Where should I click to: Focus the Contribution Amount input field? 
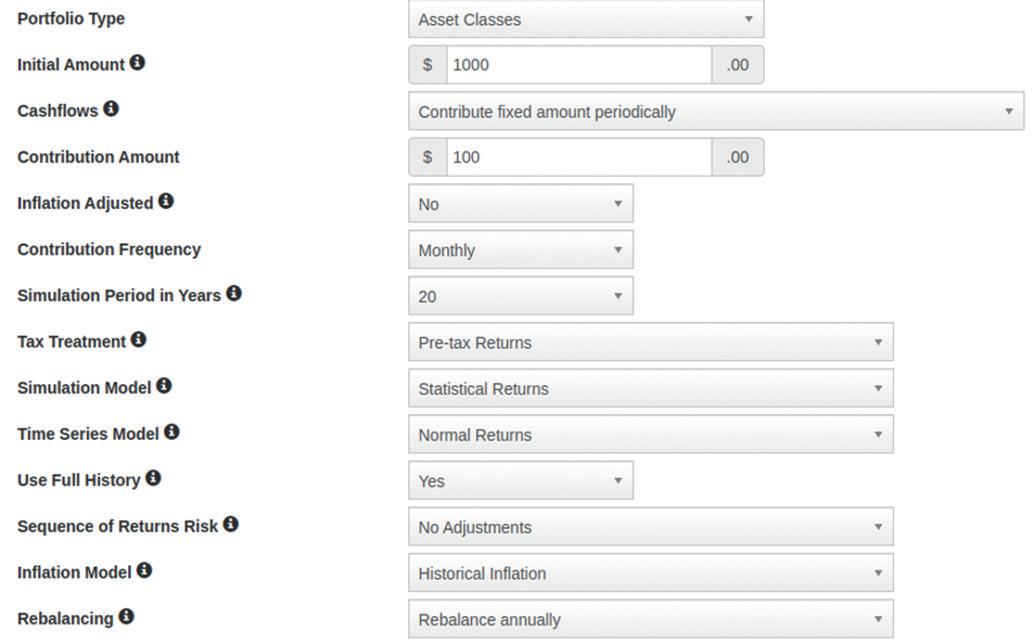tap(579, 157)
